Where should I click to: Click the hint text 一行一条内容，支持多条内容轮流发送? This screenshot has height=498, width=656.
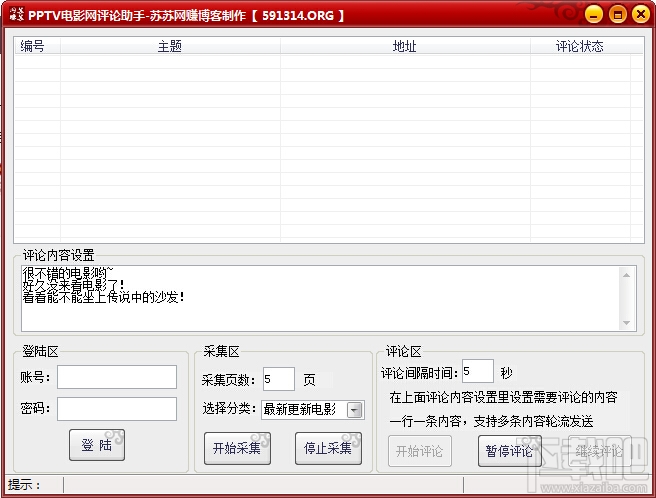coord(491,421)
